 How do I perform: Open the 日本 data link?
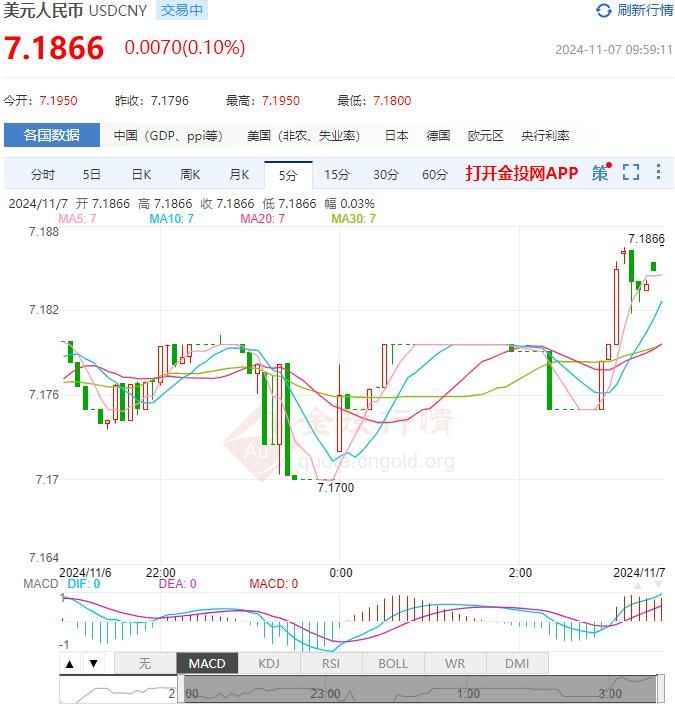(397, 136)
